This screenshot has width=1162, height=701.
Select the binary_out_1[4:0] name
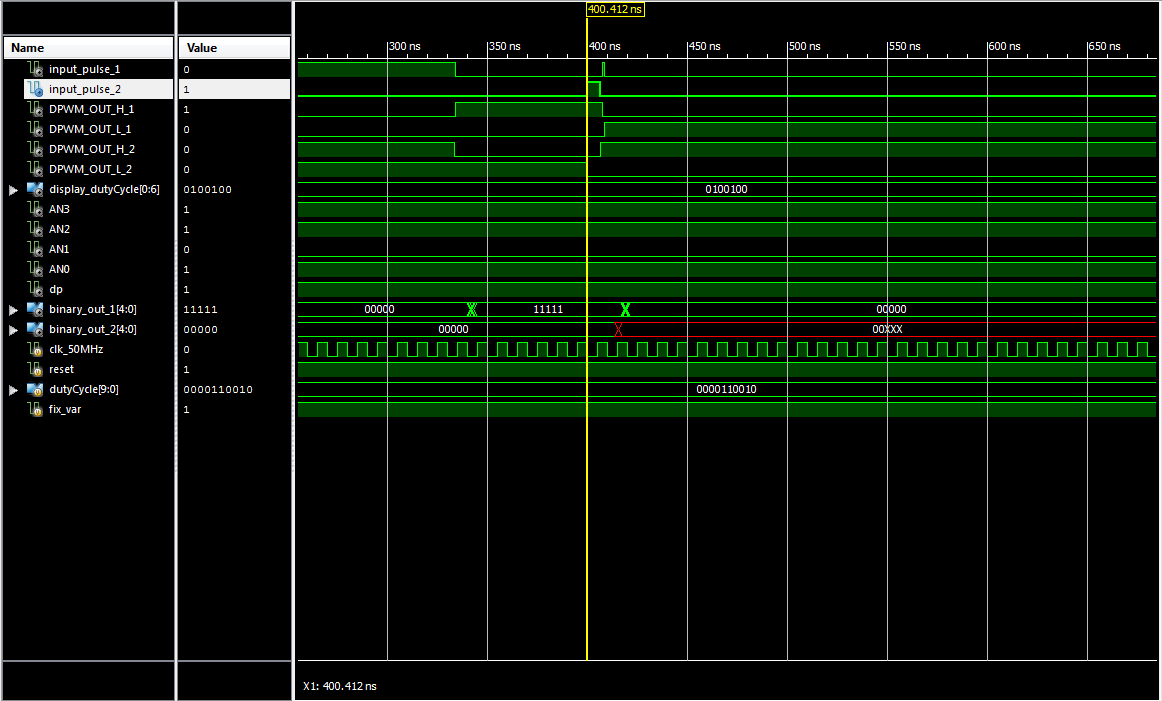click(x=93, y=309)
